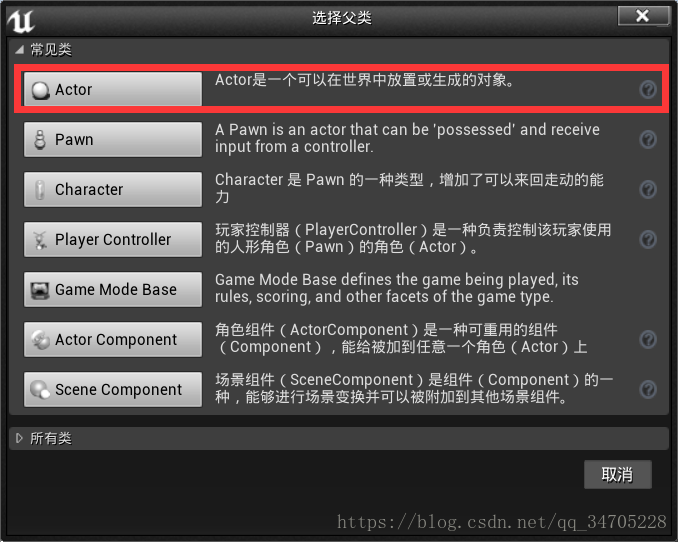
Task: Pick the Scene Component class
Action: coord(113,389)
